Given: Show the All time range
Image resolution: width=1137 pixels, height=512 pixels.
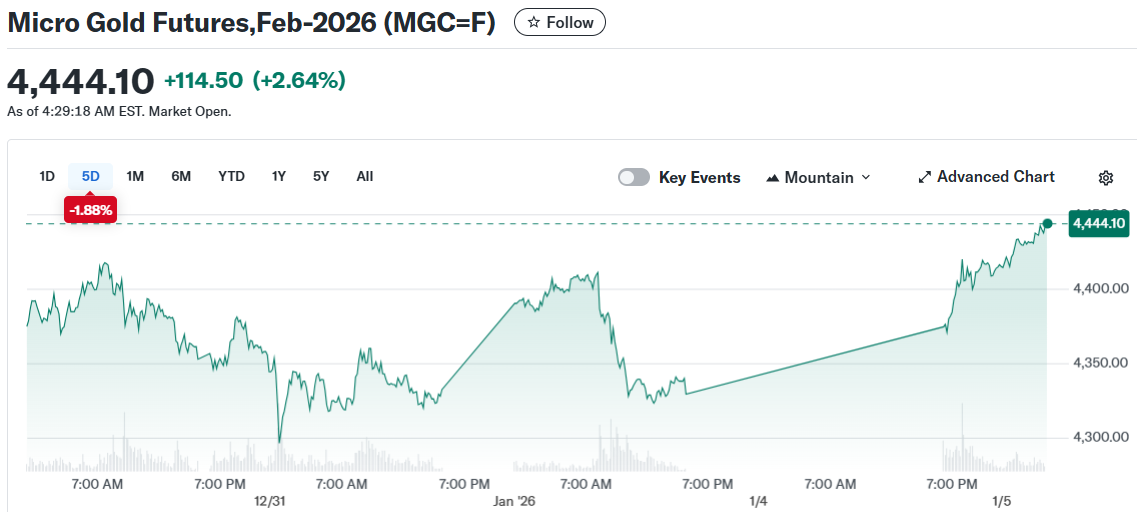Looking at the screenshot, I should point(365,176).
